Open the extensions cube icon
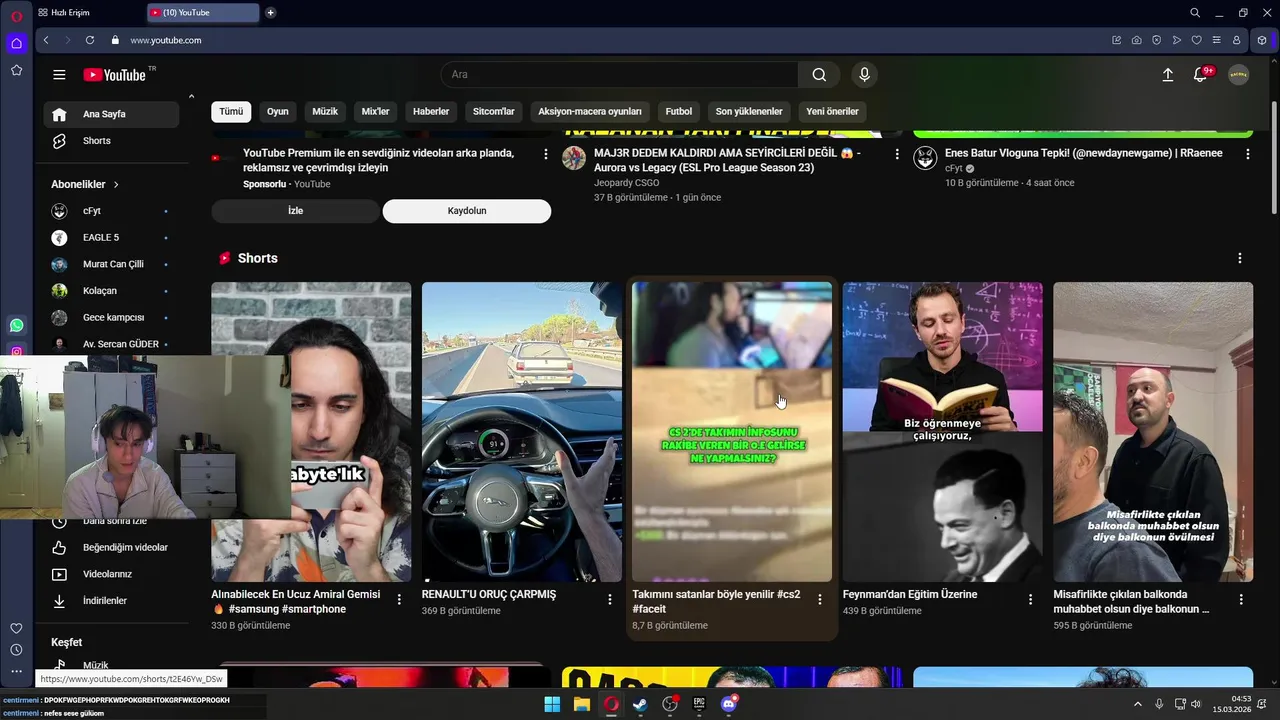This screenshot has height=720, width=1280. (x=1262, y=40)
